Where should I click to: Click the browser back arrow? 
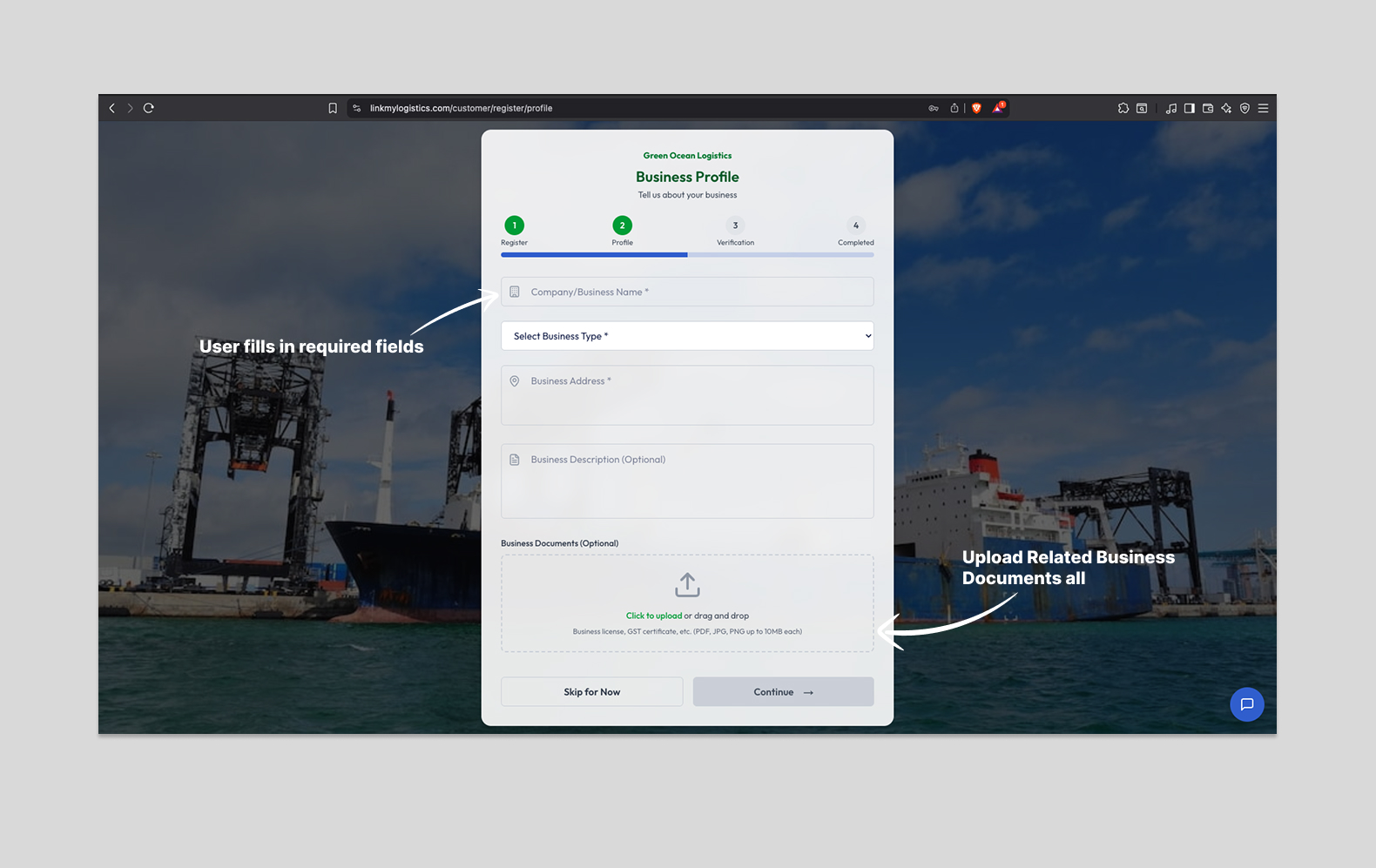tap(111, 108)
